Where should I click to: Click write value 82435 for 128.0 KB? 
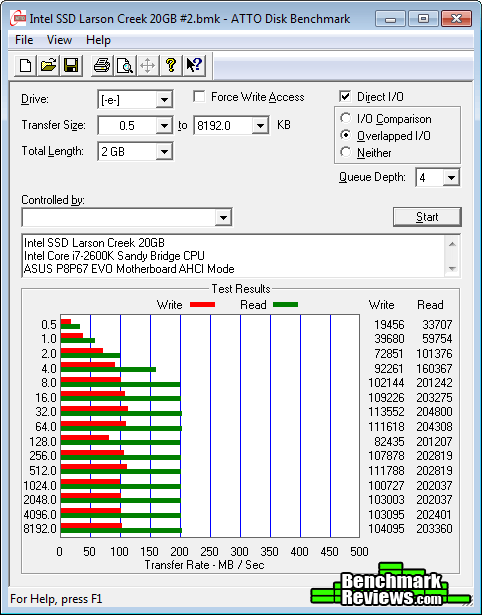click(389, 442)
